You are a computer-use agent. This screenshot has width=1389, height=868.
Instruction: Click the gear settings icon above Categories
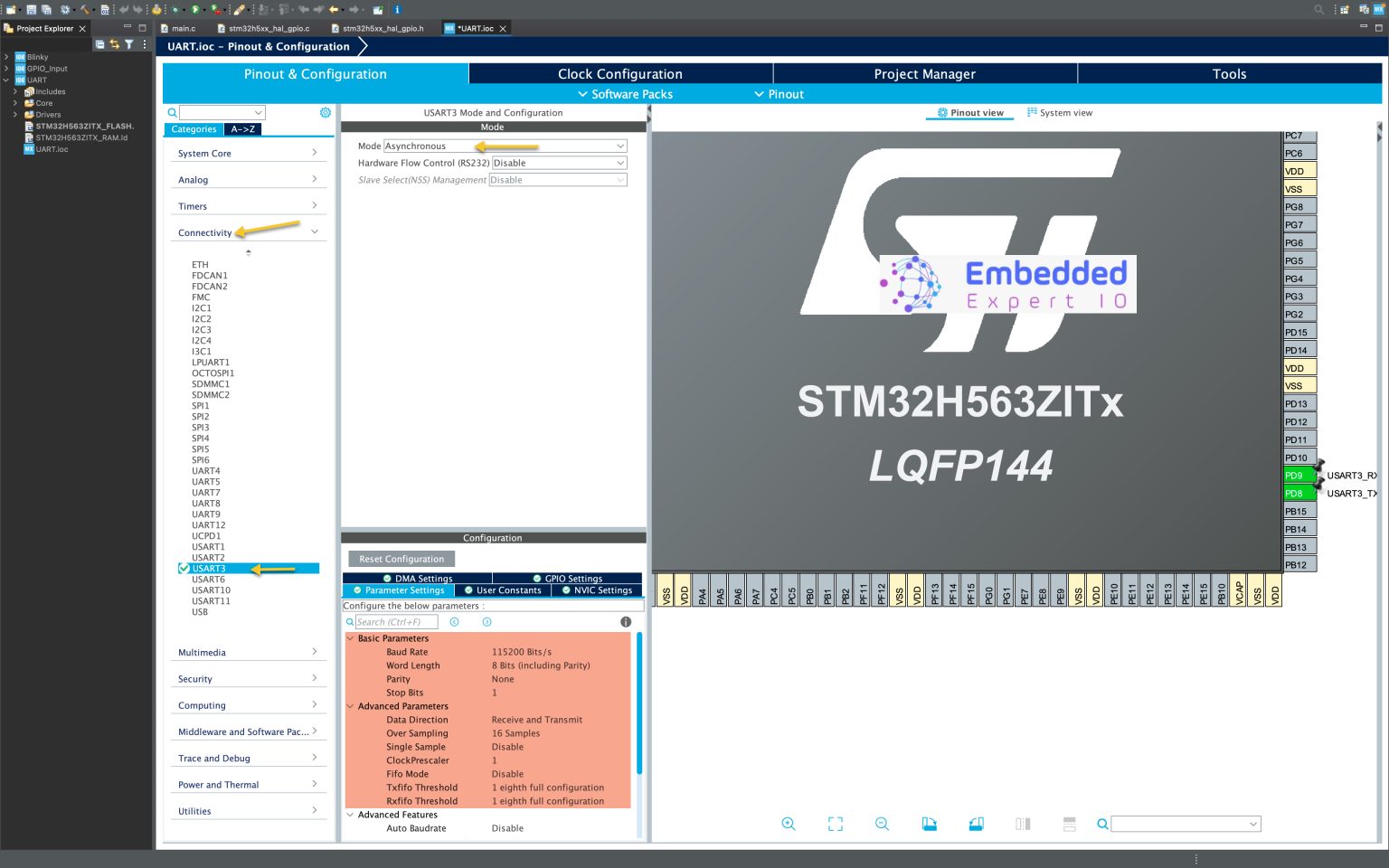326,112
